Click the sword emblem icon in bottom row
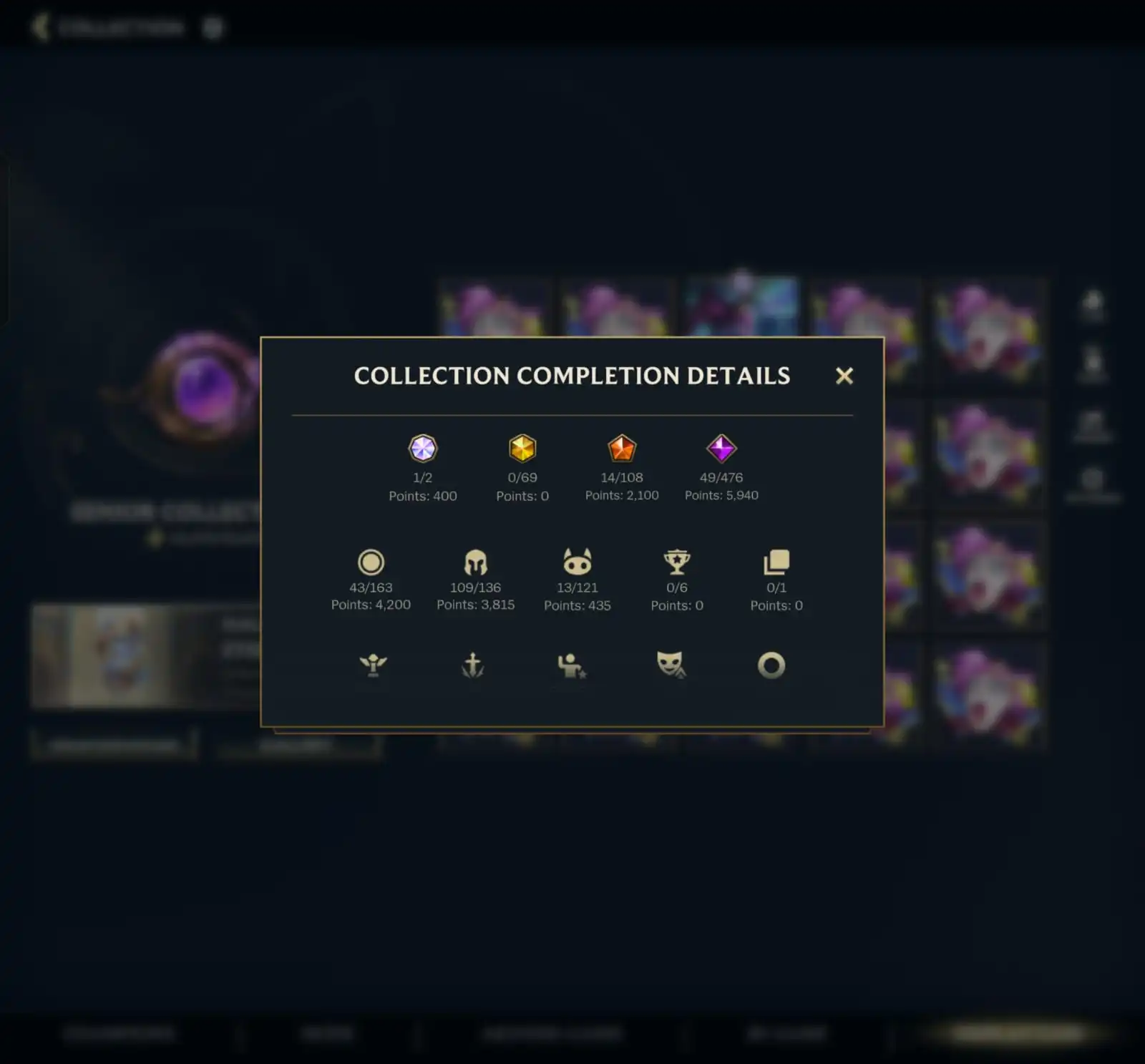Viewport: 1145px width, 1064px height. coord(473,665)
